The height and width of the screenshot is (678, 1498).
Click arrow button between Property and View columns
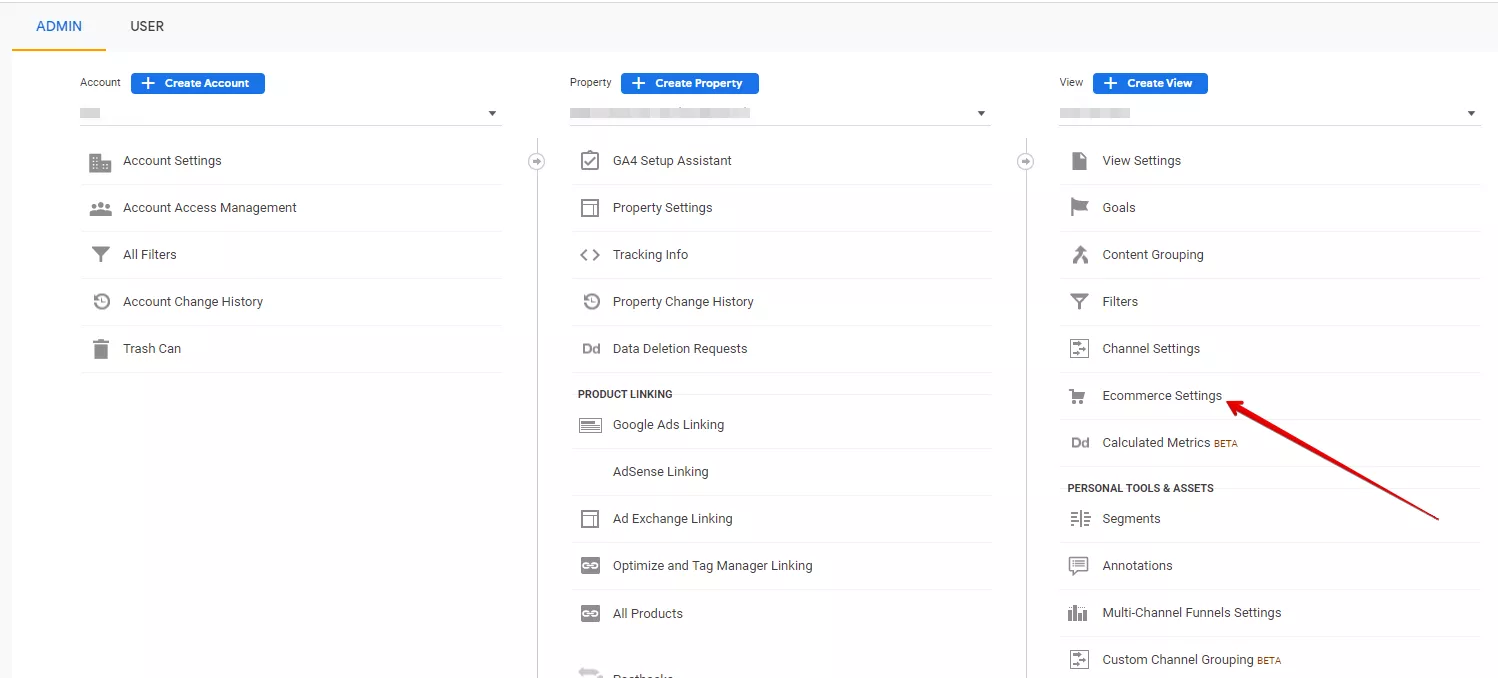(1026, 161)
